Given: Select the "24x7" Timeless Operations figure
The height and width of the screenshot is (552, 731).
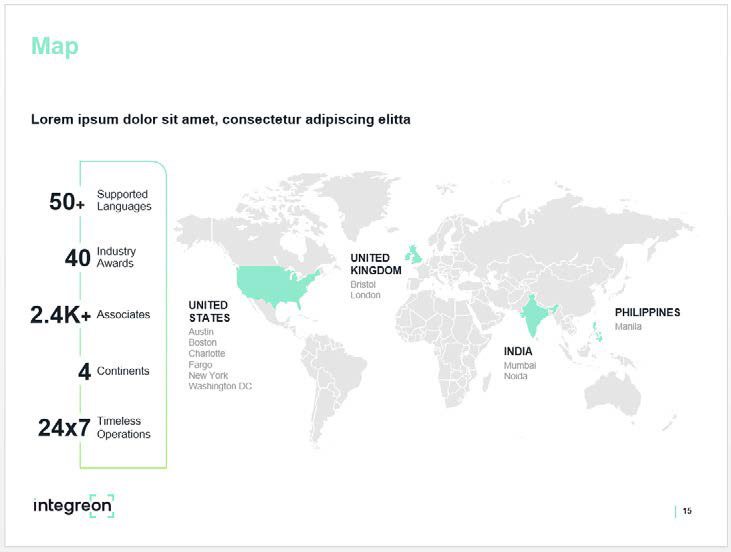Looking at the screenshot, I should tap(64, 428).
